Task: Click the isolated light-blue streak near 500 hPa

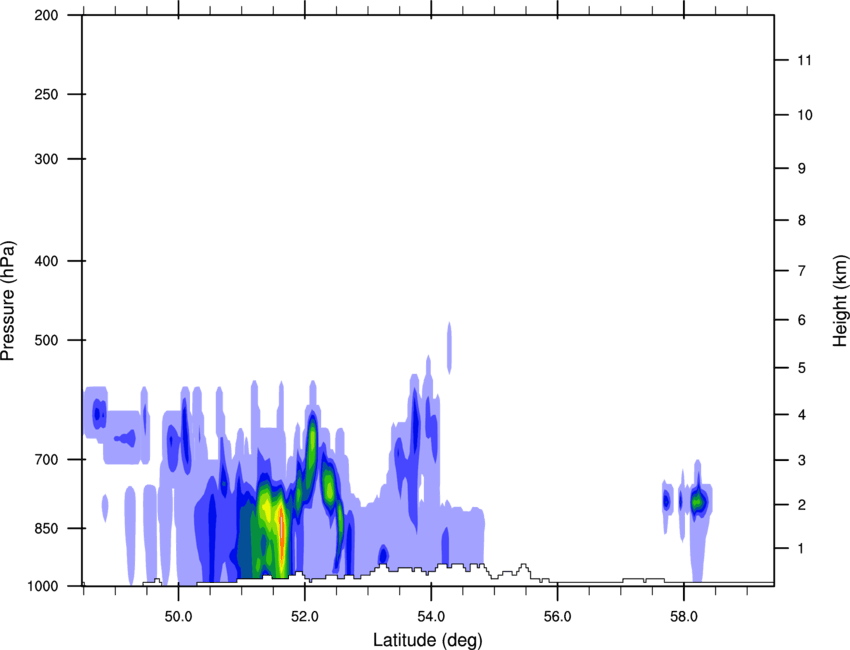Action: coord(449,348)
